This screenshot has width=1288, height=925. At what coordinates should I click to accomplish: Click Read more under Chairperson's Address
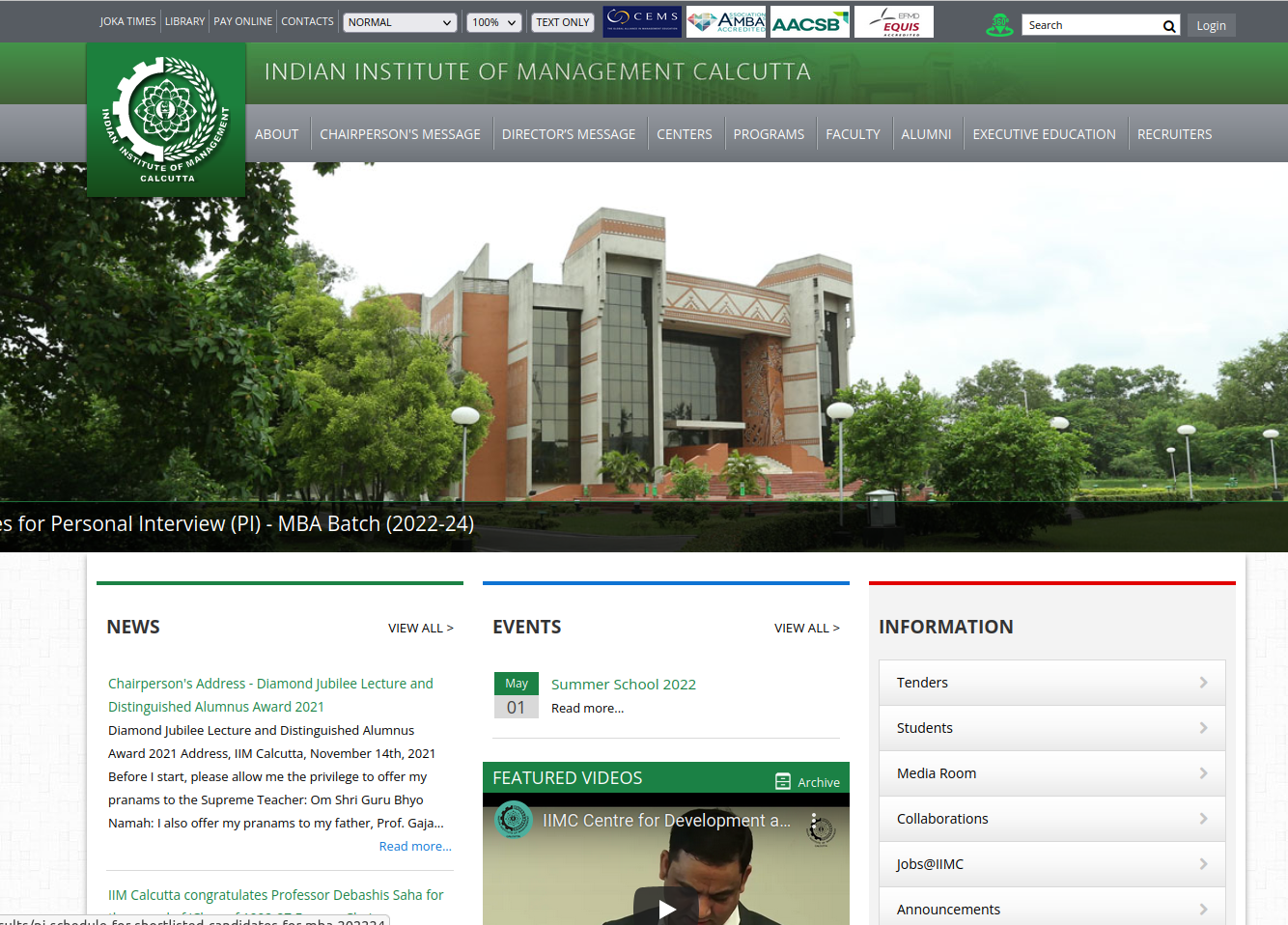point(415,846)
